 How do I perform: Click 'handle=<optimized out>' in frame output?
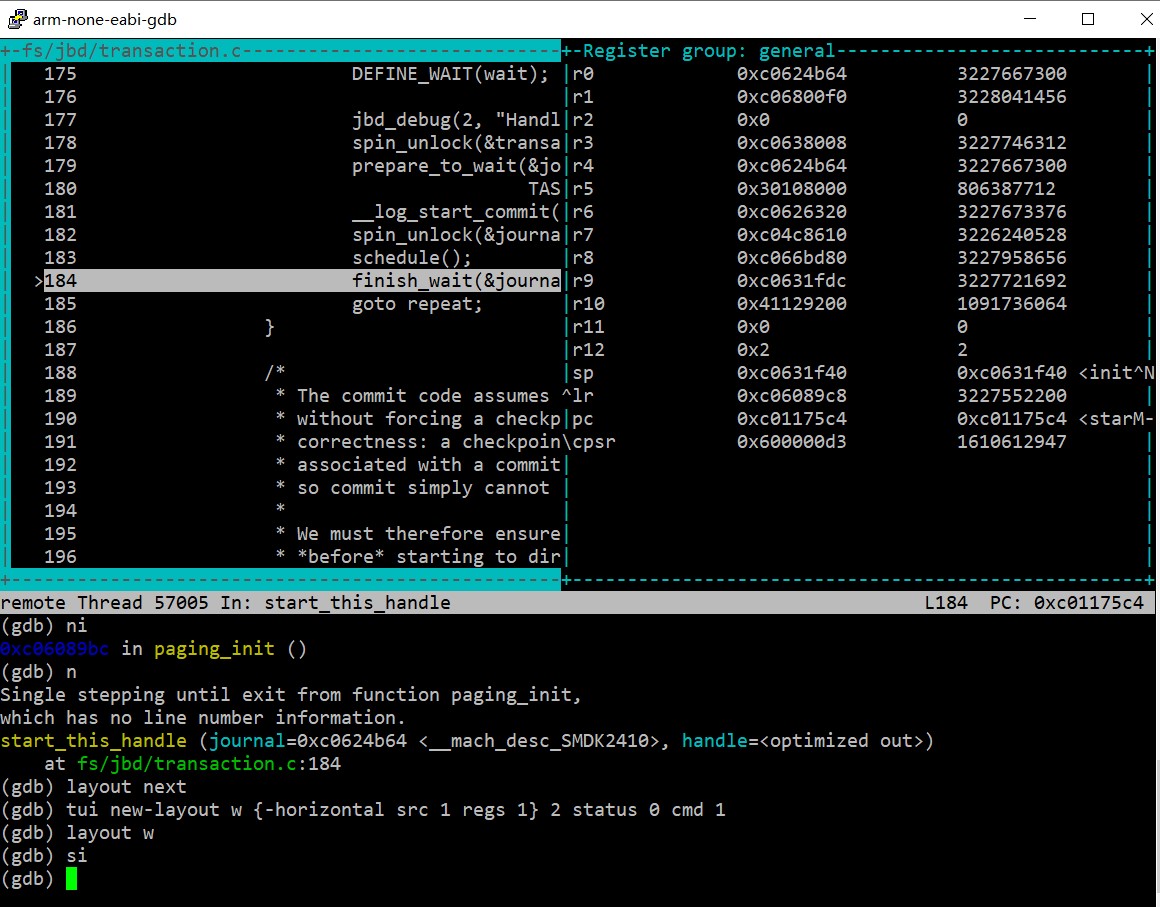(x=802, y=740)
